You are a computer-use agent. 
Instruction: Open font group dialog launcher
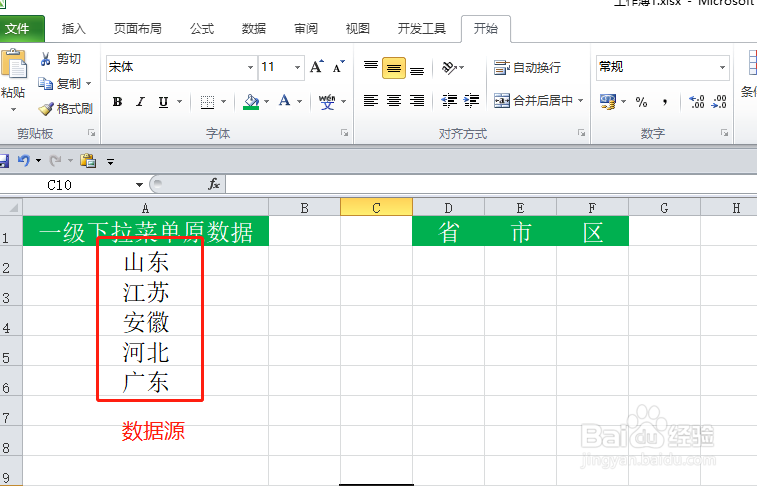[344, 133]
